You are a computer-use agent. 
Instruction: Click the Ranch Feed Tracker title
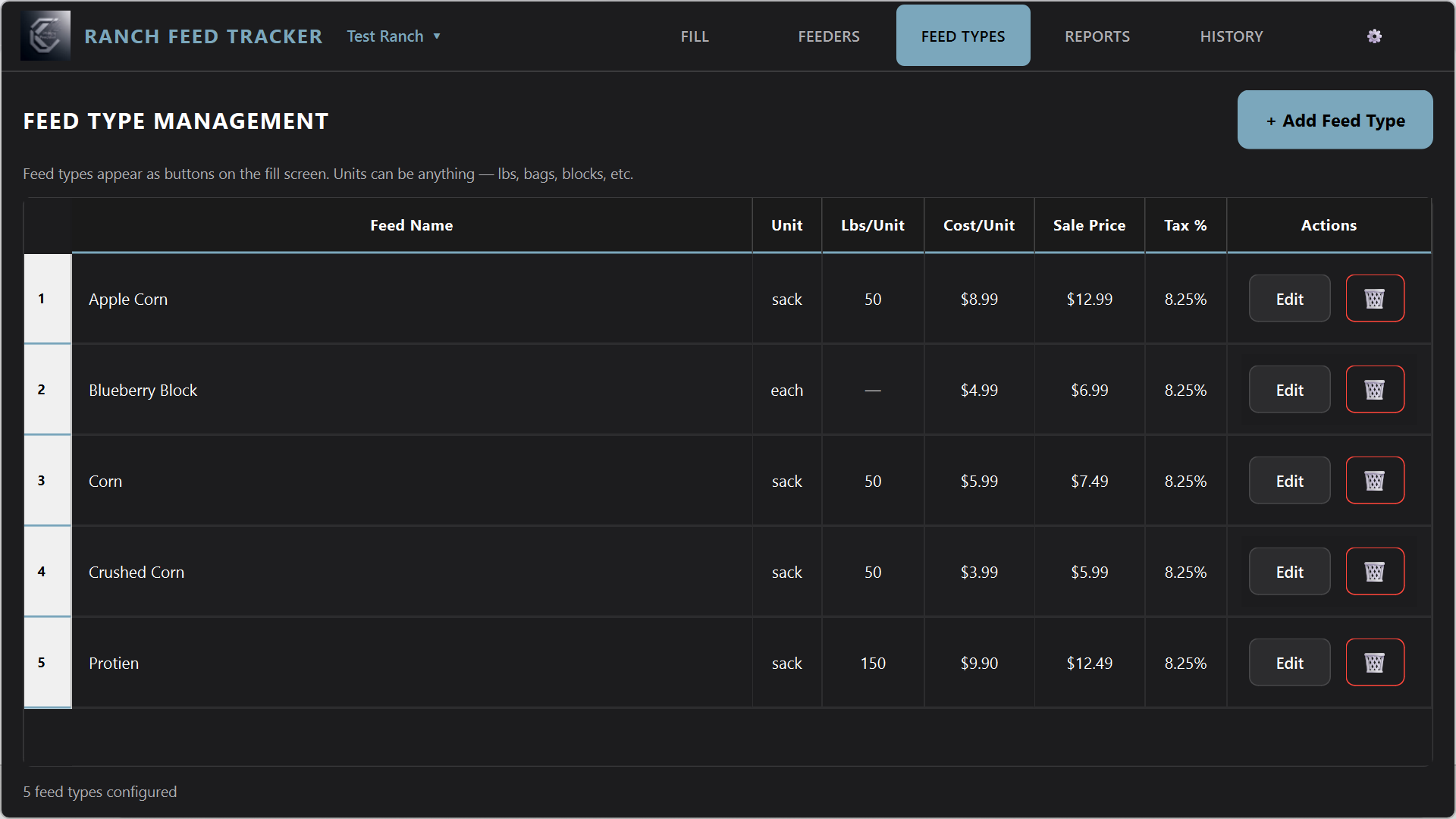click(x=203, y=36)
